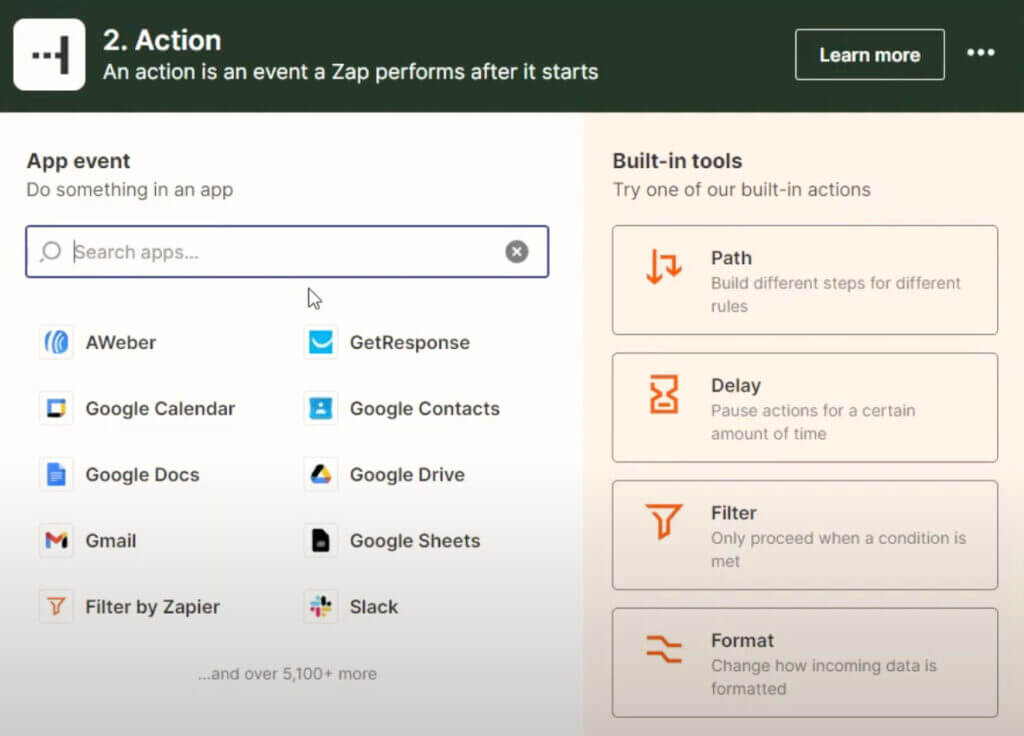Select the Google Docs app icon
The image size is (1024, 736).
(56, 475)
